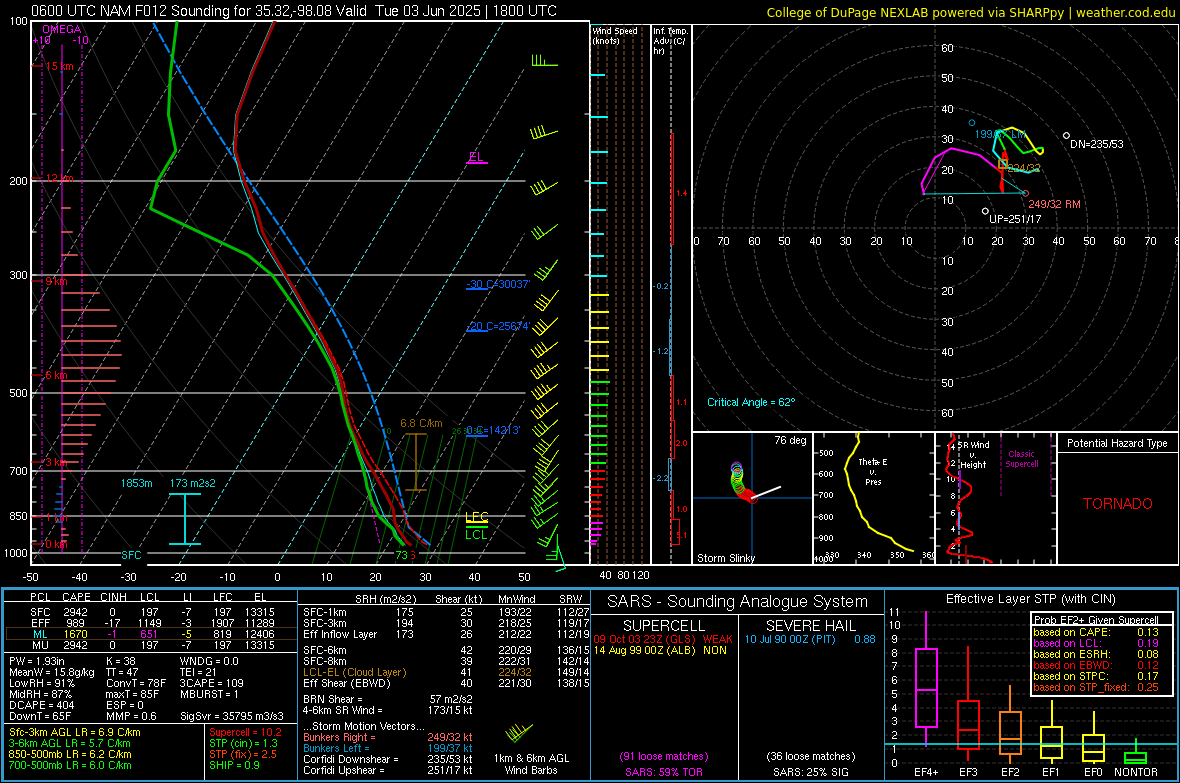Image resolution: width=1180 pixels, height=783 pixels.
Task: Click the 'Storm Slinky' panel label
Action: 725,558
